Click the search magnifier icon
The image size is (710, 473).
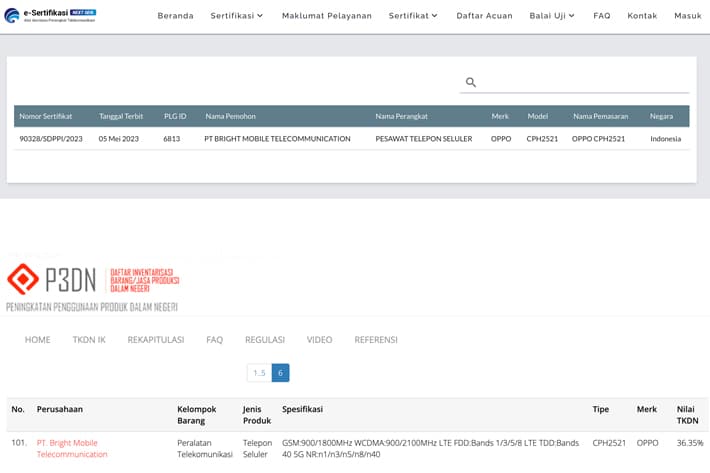pyautogui.click(x=471, y=82)
